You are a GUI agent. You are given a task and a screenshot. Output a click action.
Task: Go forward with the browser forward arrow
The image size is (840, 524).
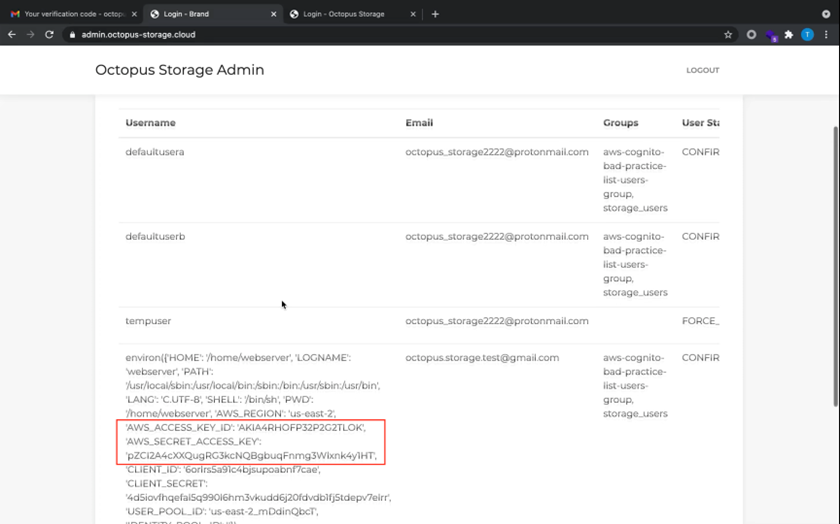pyautogui.click(x=31, y=34)
